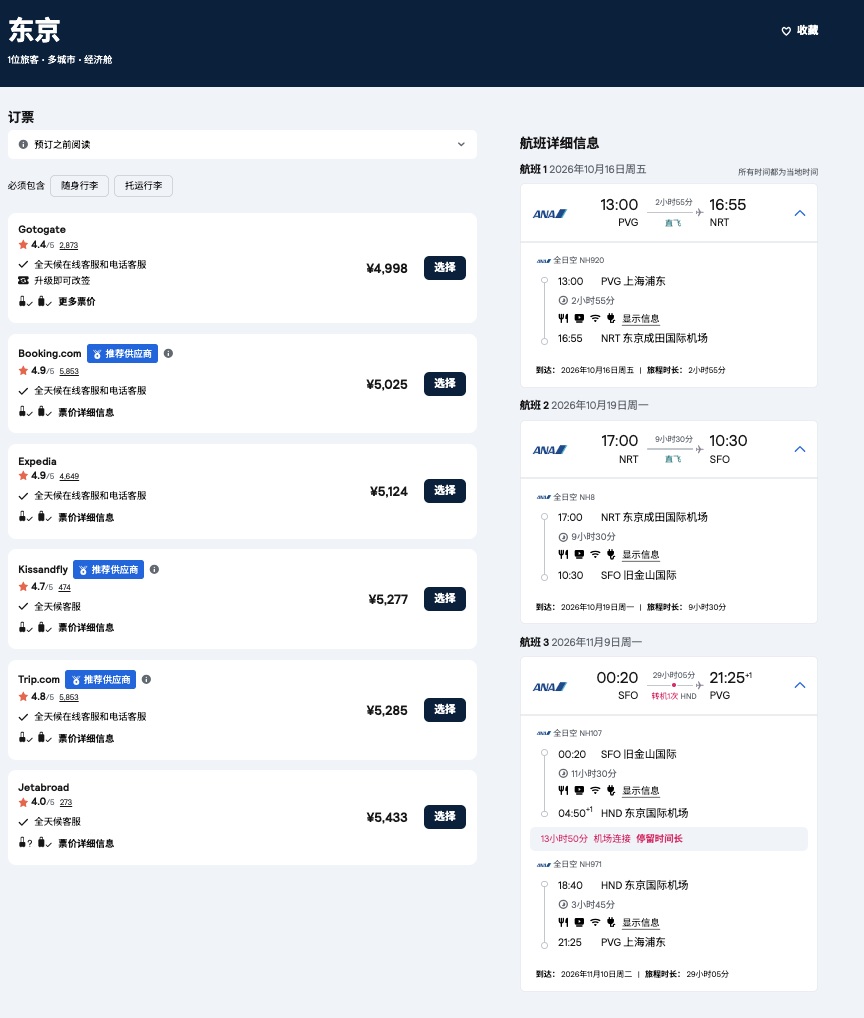
Task: Click 显示信息 for flight NH971
Action: (x=640, y=922)
